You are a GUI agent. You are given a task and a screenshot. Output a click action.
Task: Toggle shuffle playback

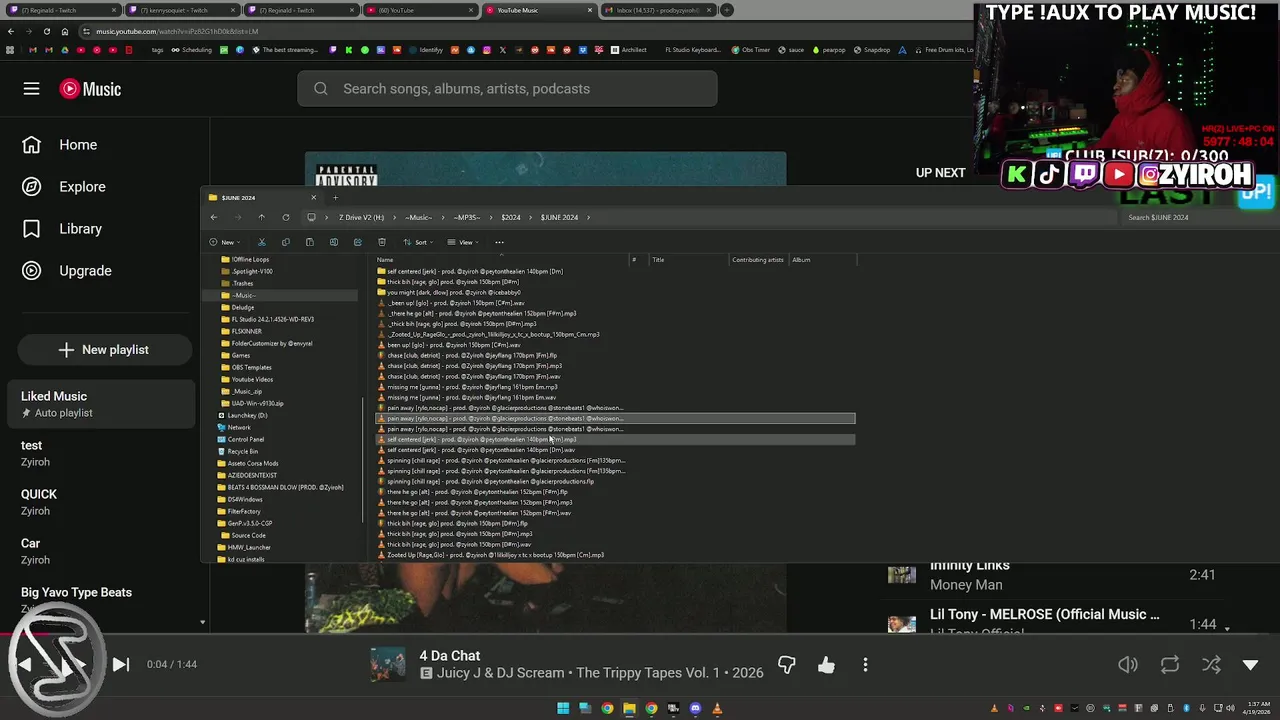(1210, 665)
